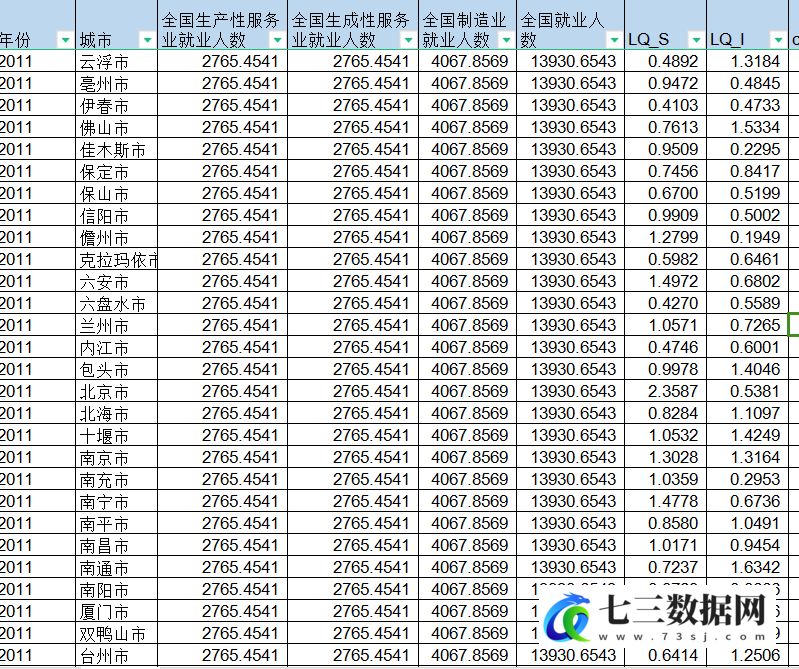Image resolution: width=799 pixels, height=669 pixels.
Task: Select the 包头市 city cell
Action: pyautogui.click(x=116, y=369)
